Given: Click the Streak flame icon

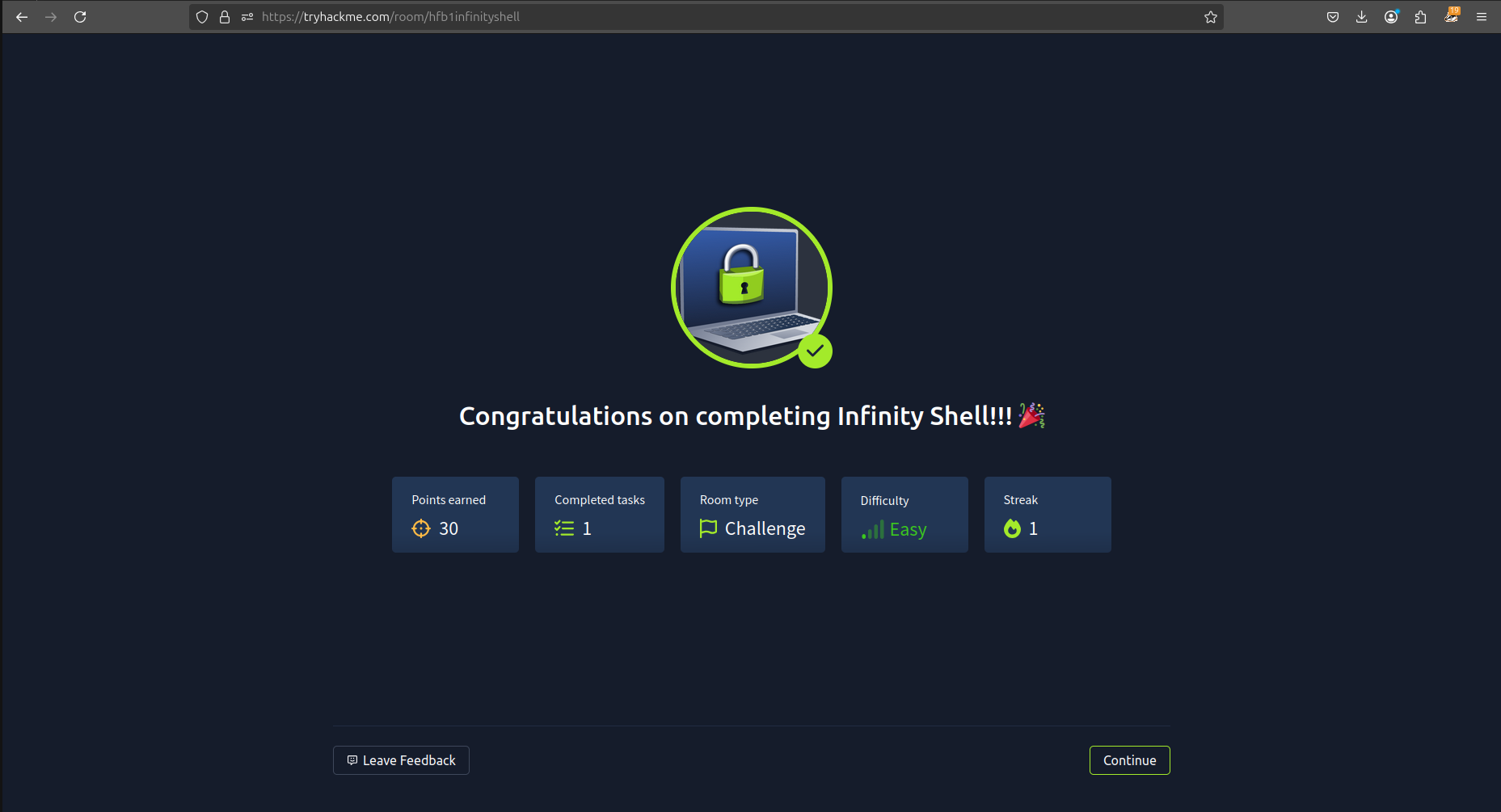Looking at the screenshot, I should tap(1012, 528).
